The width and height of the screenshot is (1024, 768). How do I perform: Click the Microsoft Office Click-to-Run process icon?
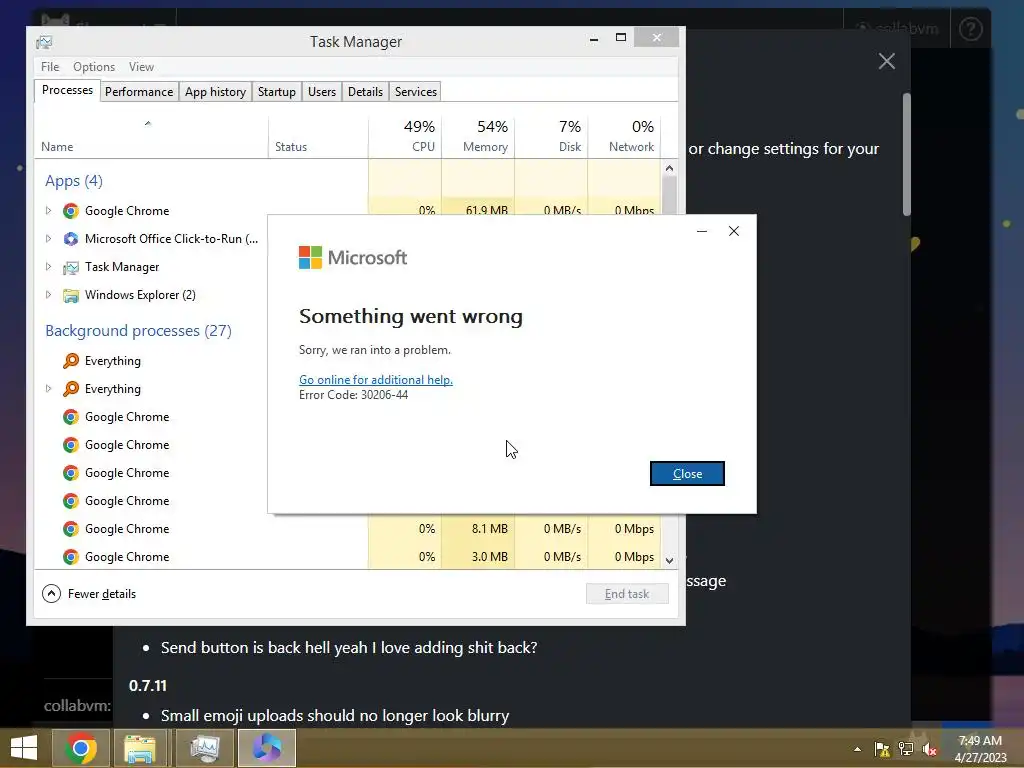pyautogui.click(x=71, y=239)
